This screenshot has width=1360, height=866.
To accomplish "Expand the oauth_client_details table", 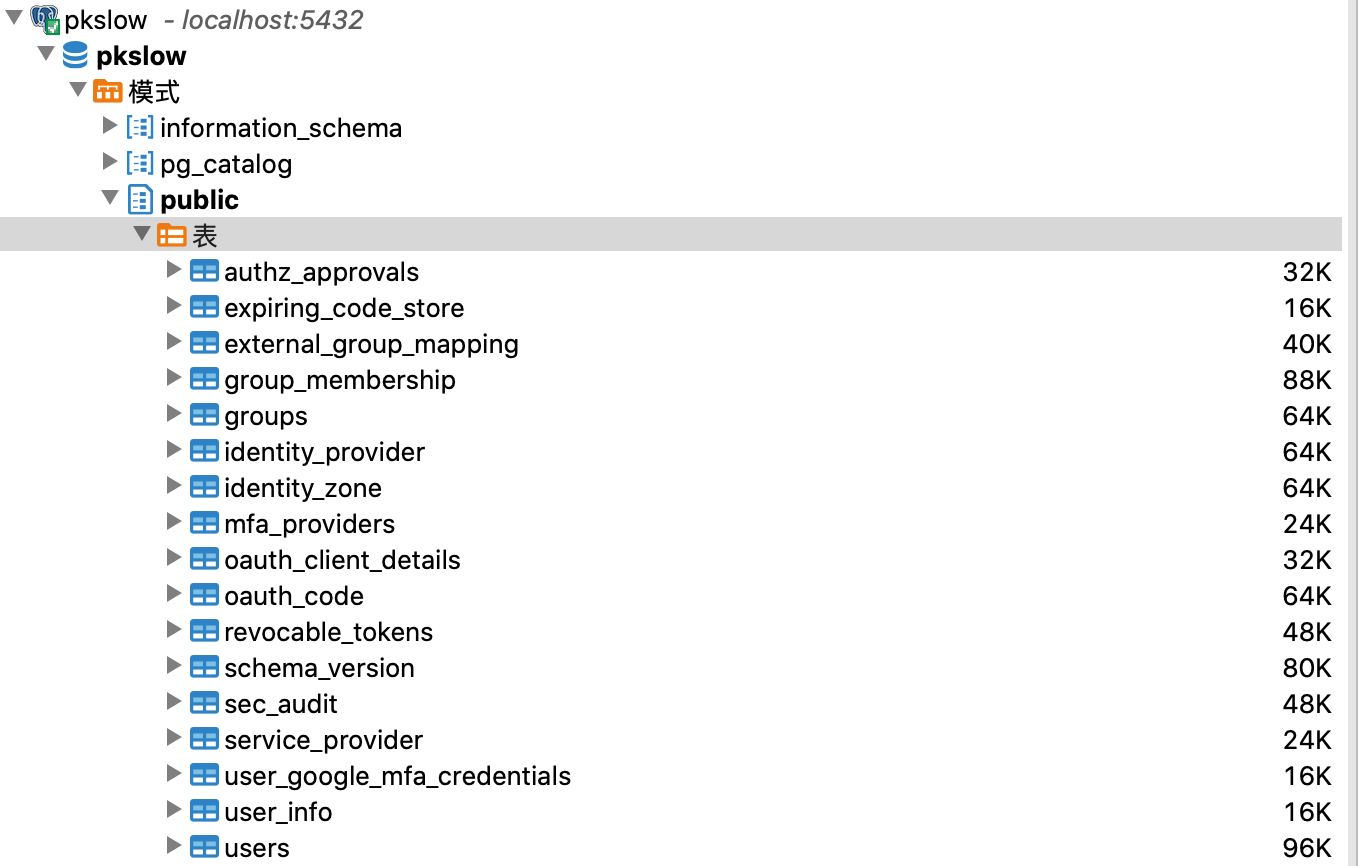I will point(174,559).
